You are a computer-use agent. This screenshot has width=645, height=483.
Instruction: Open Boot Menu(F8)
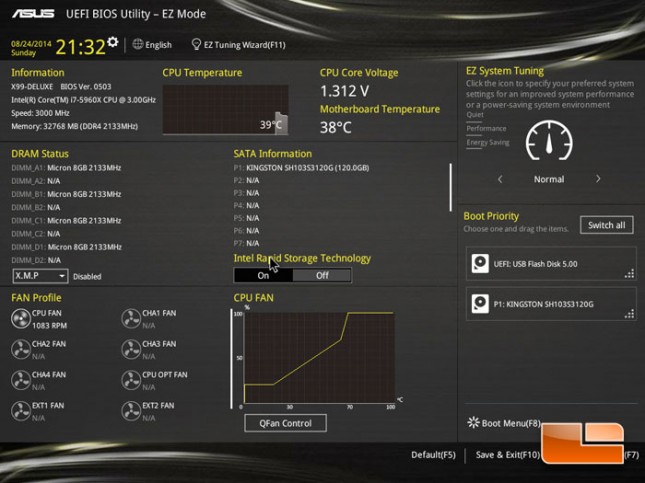[x=511, y=423]
